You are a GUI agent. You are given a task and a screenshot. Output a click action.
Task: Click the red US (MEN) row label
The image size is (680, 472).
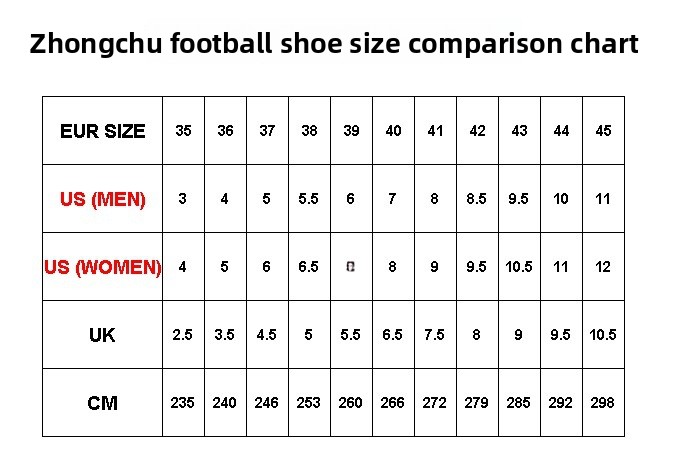pos(102,199)
